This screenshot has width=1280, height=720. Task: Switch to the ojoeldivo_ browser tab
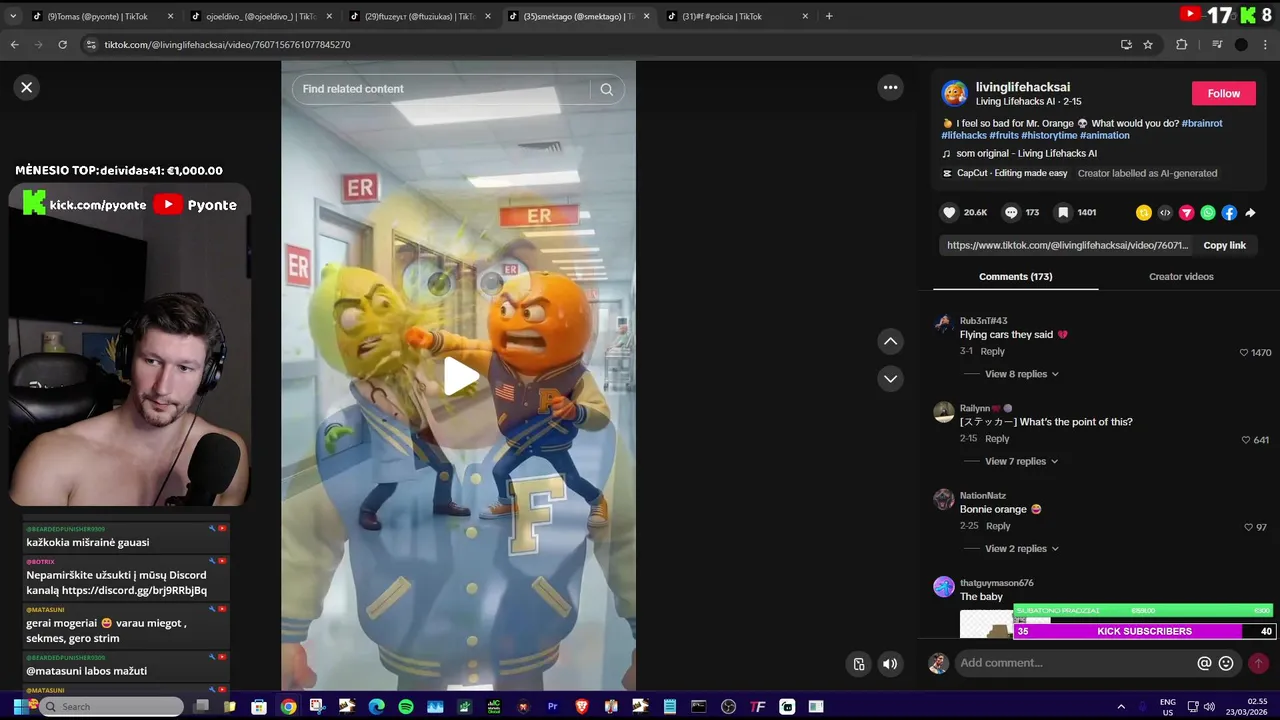click(261, 16)
